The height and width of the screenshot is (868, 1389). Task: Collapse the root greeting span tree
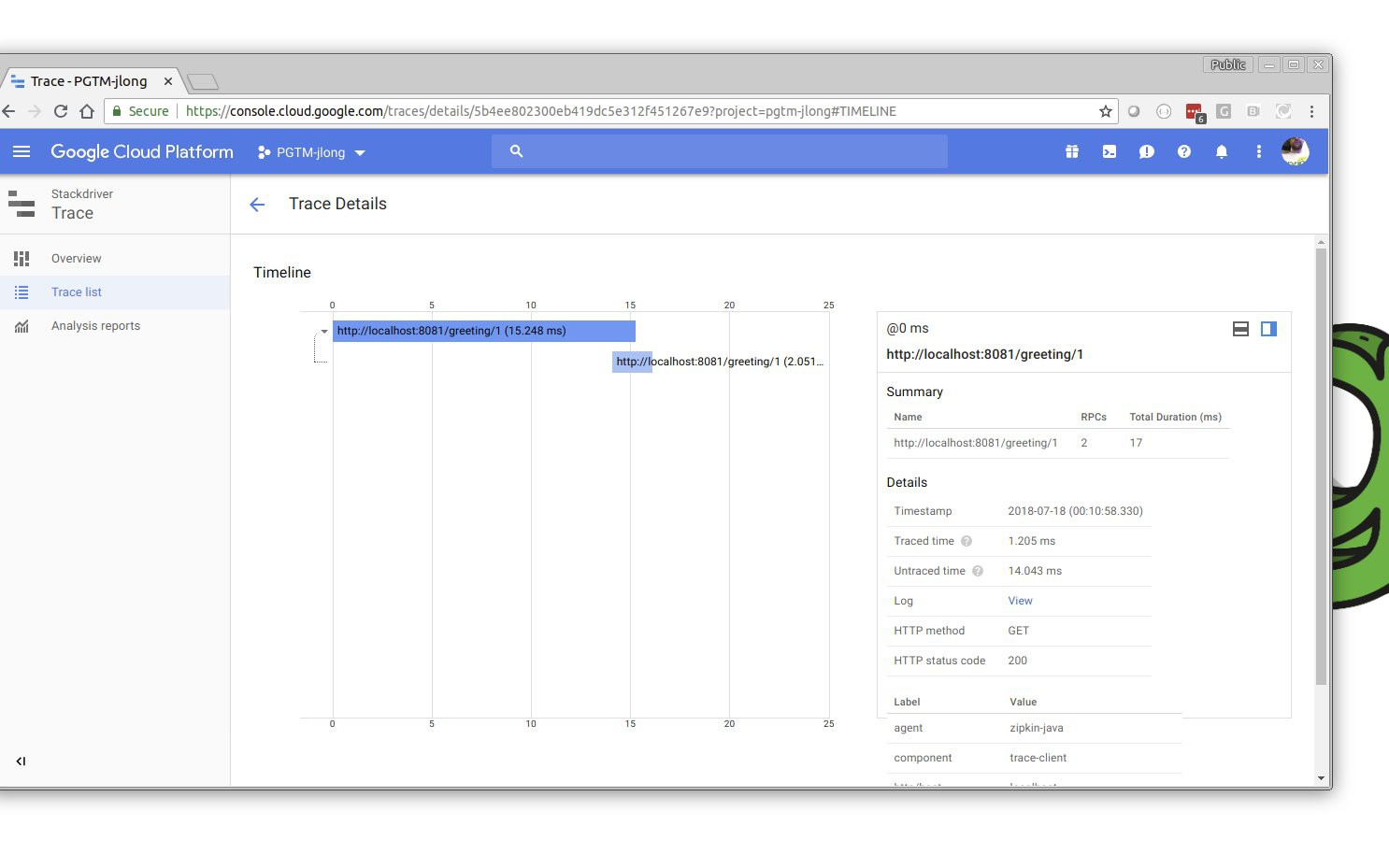(324, 332)
